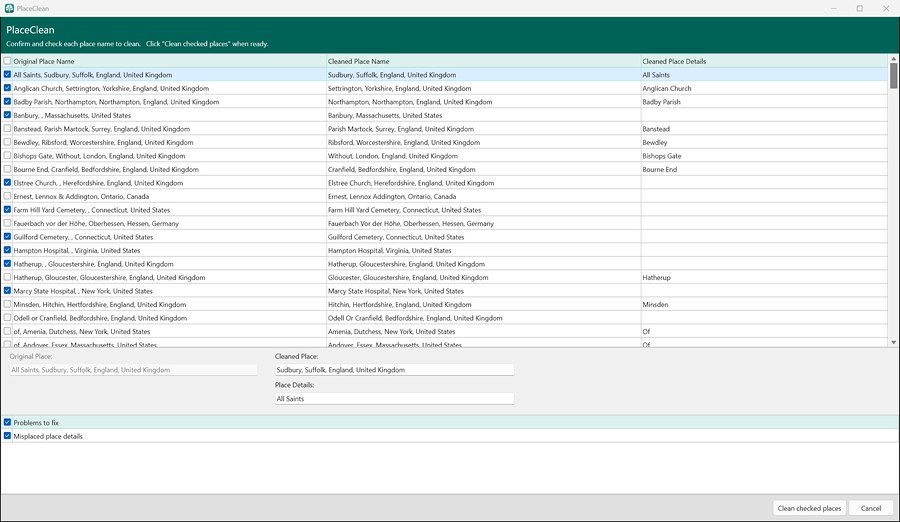Image resolution: width=900 pixels, height=522 pixels.
Task: Select cleaned name 'Without, London, England, United Kingdom'
Action: pyautogui.click(x=393, y=156)
